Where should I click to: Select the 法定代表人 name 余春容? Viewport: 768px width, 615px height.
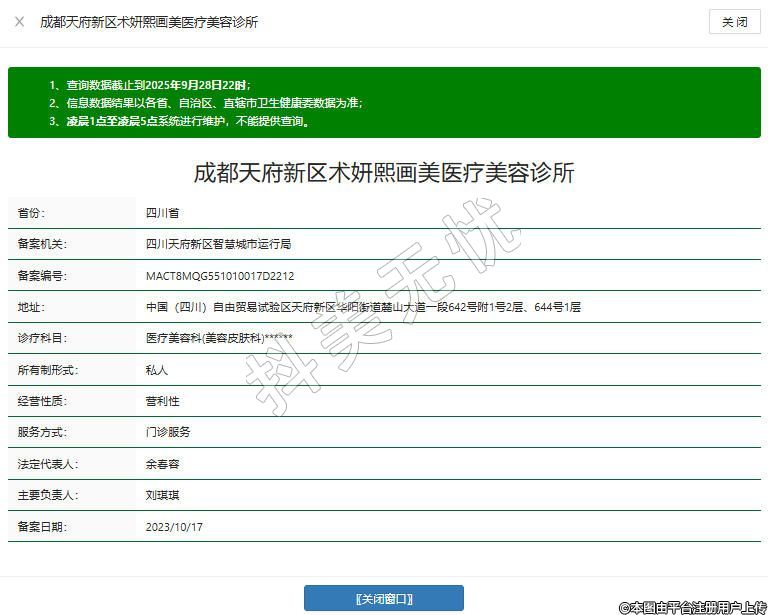click(162, 464)
